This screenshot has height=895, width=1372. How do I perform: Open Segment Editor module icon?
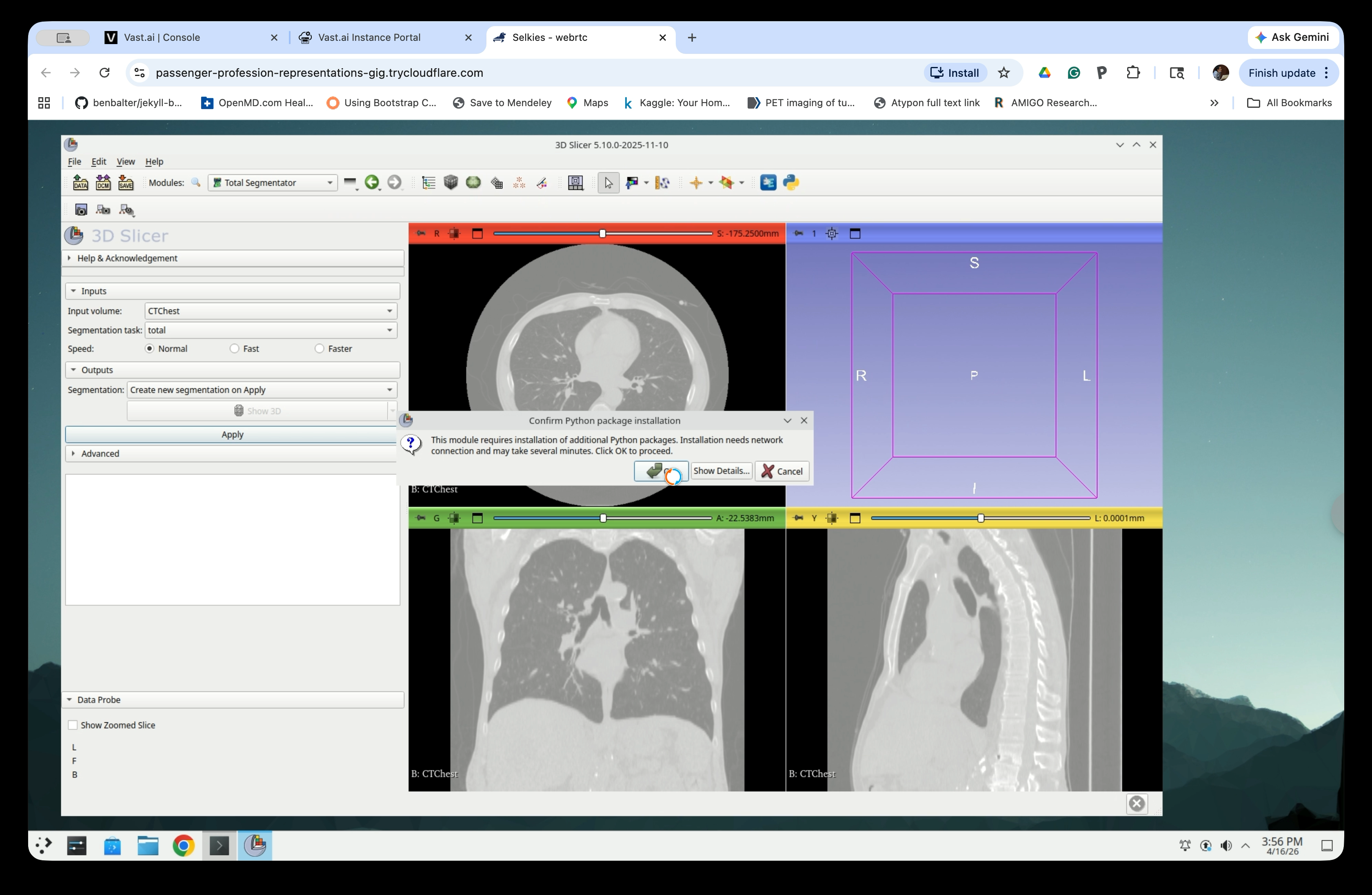[x=542, y=183]
